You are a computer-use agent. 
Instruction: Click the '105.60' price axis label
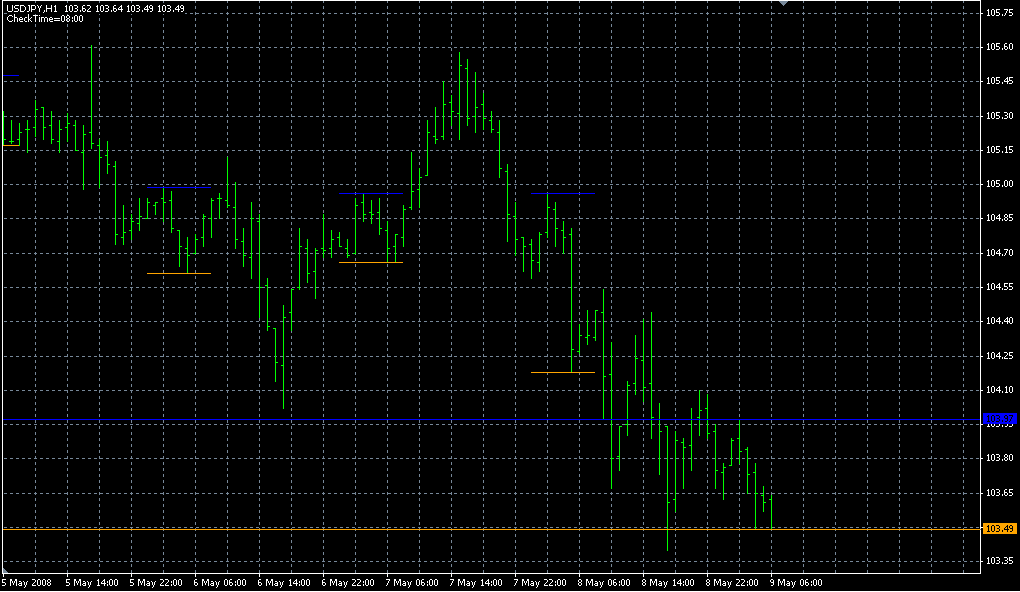pyautogui.click(x=1000, y=47)
